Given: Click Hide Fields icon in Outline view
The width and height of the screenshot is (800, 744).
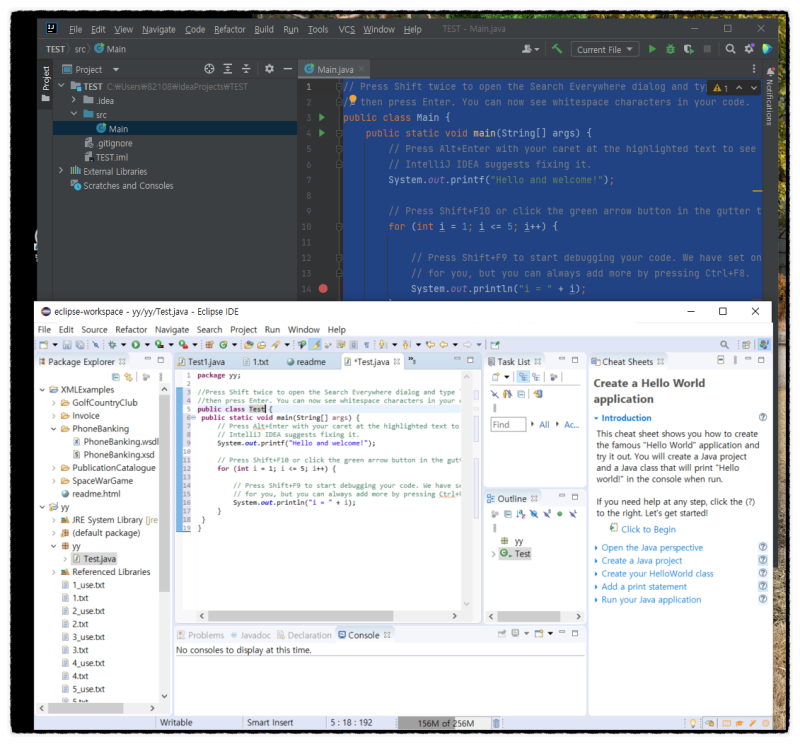Looking at the screenshot, I should (x=534, y=514).
